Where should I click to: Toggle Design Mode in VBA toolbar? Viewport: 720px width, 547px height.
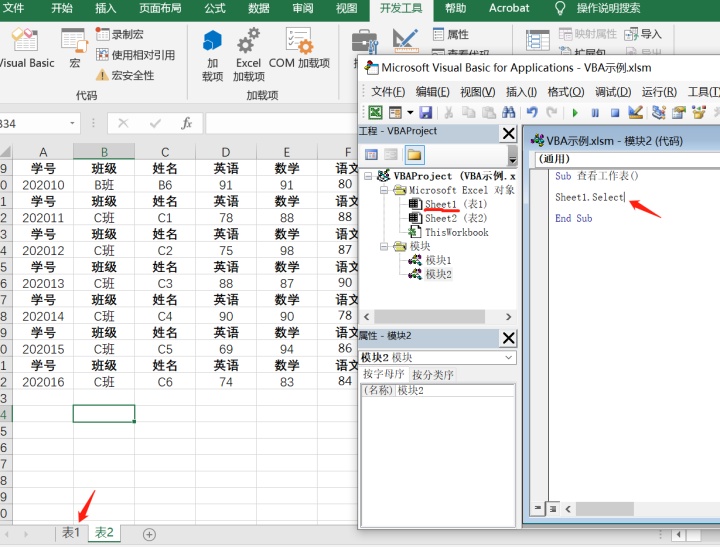coord(635,112)
